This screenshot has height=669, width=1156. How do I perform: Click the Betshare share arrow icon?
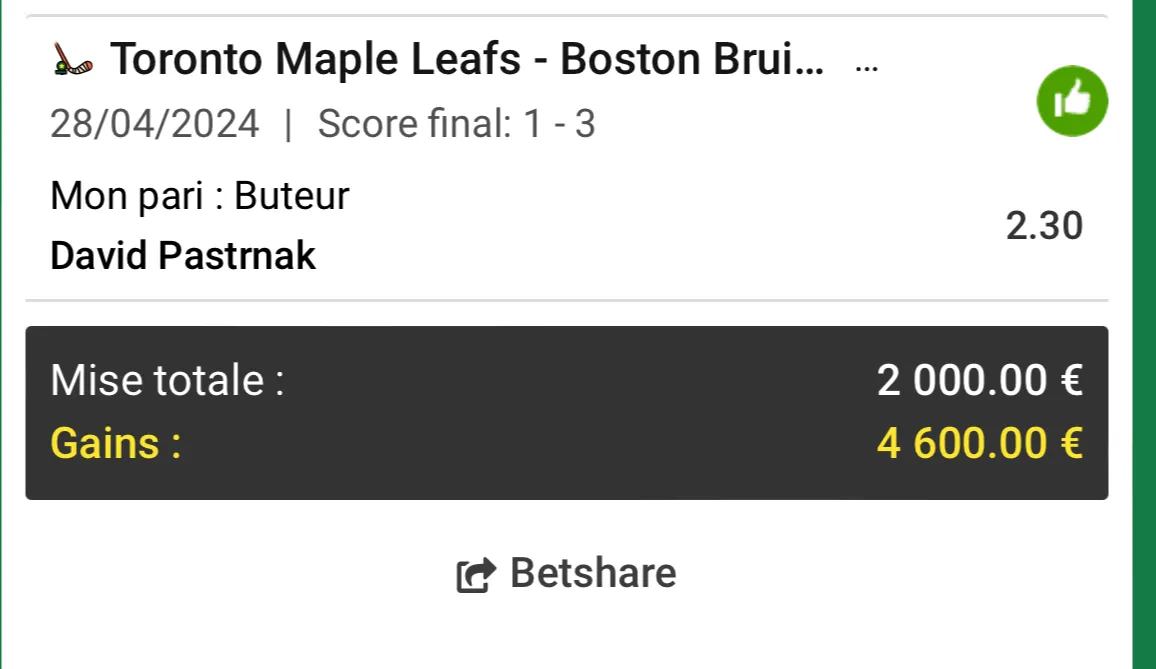[476, 575]
